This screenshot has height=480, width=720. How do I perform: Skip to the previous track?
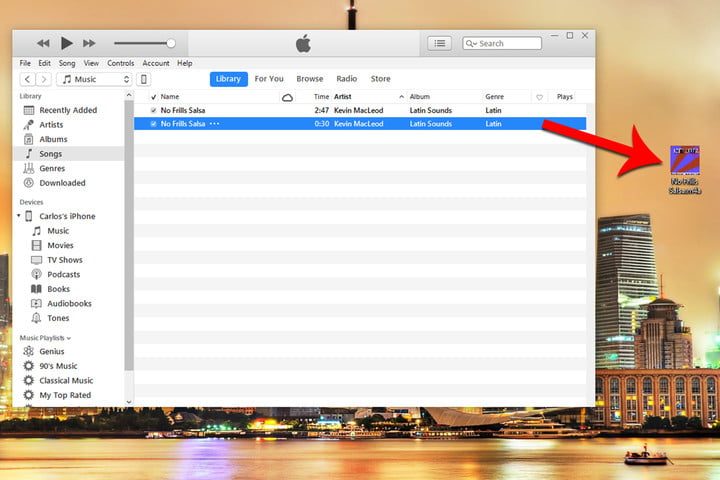click(x=43, y=43)
